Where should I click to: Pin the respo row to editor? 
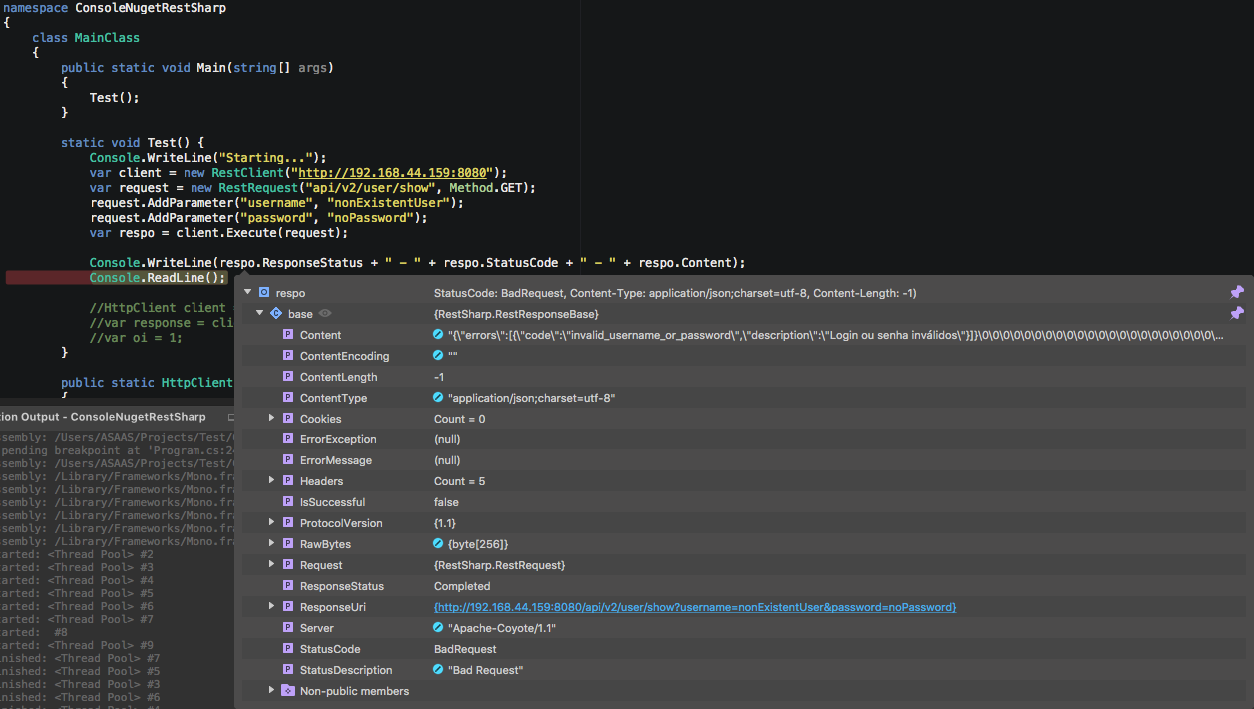(1237, 292)
